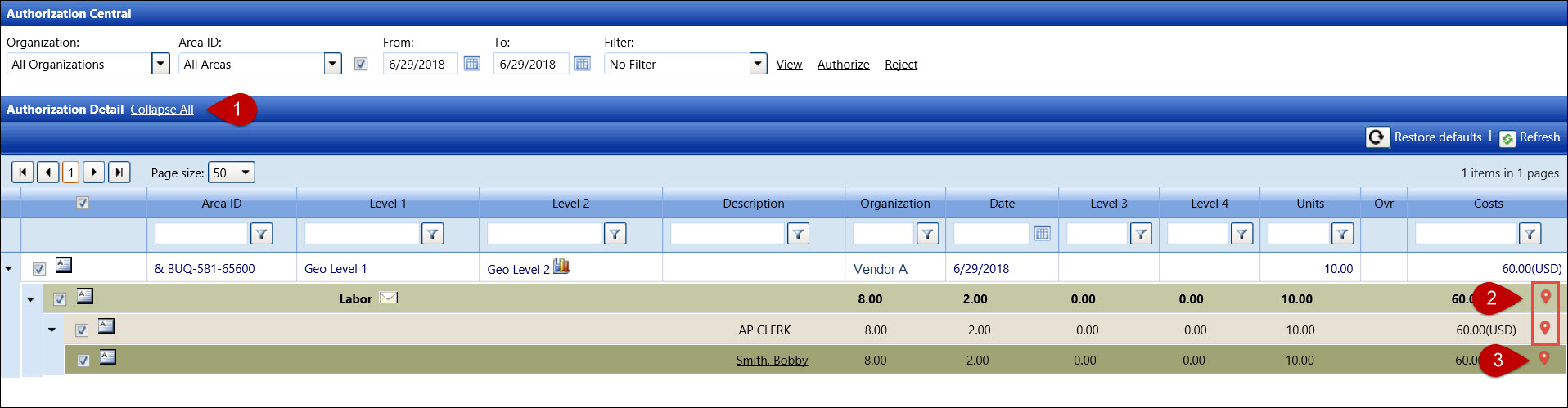
Task: Click the Restore defaults icon
Action: 1377,137
